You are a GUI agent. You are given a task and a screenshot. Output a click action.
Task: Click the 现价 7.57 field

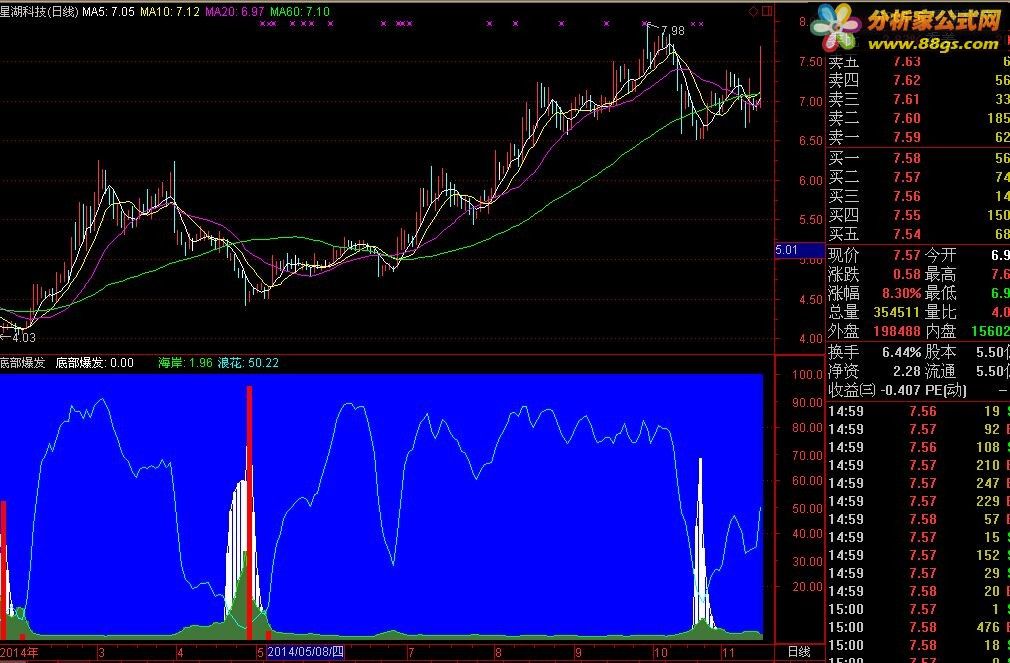pos(875,256)
